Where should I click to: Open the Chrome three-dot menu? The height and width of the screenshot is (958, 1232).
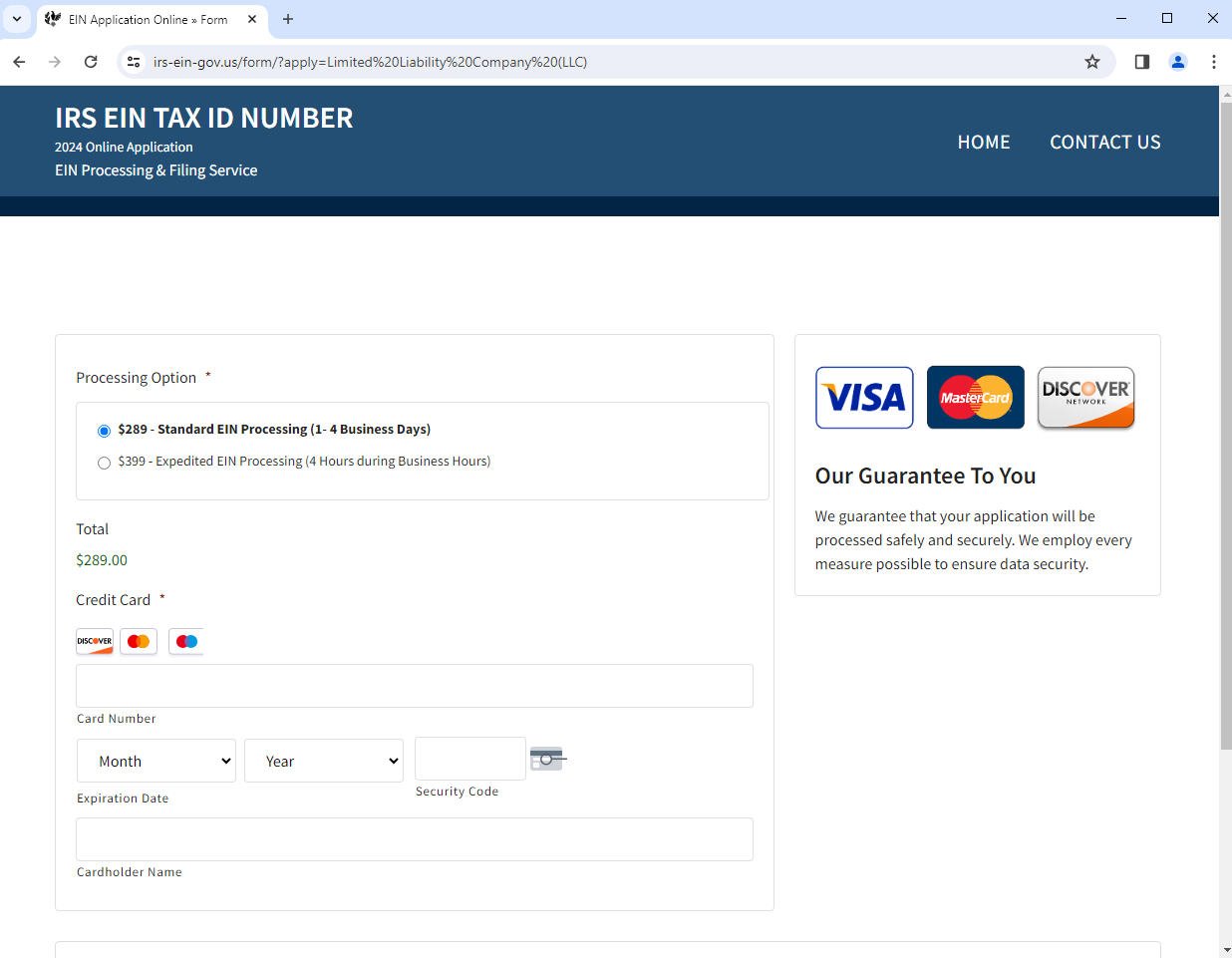click(x=1213, y=62)
